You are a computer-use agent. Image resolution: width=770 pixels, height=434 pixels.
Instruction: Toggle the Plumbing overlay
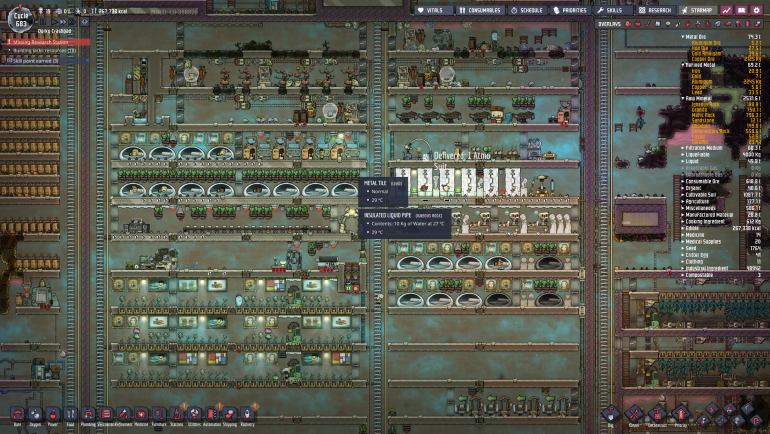[x=678, y=24]
